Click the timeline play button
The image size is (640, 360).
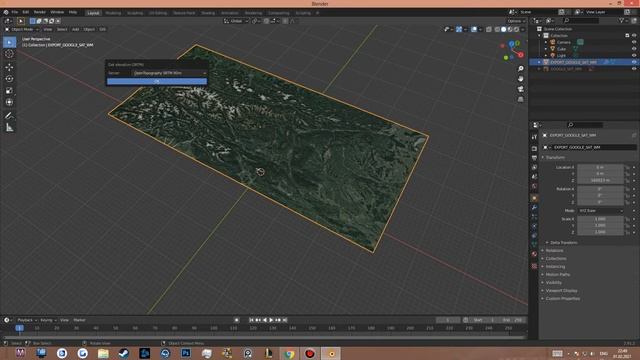(x=271, y=320)
